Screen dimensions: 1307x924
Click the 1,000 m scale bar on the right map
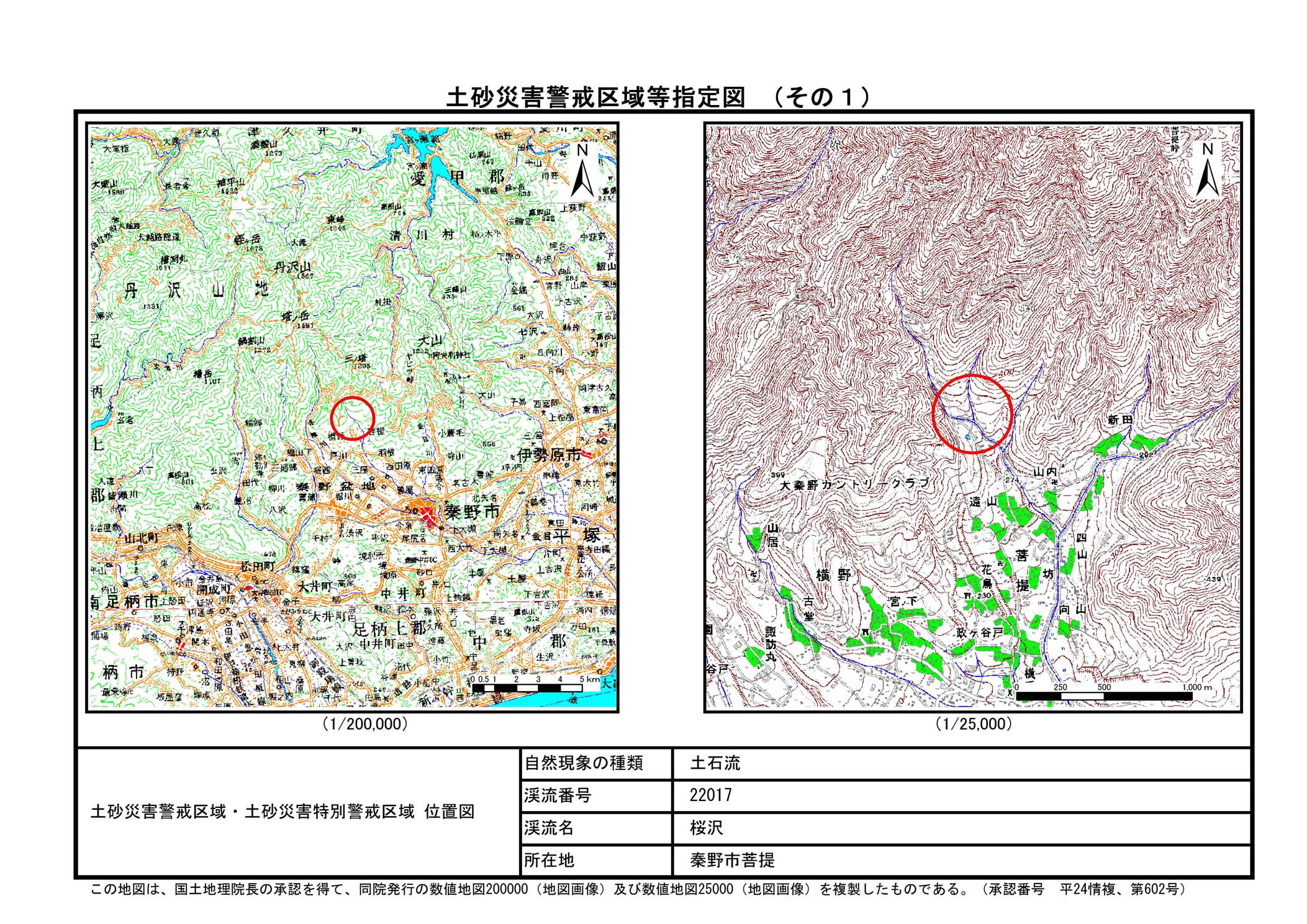[1104, 696]
